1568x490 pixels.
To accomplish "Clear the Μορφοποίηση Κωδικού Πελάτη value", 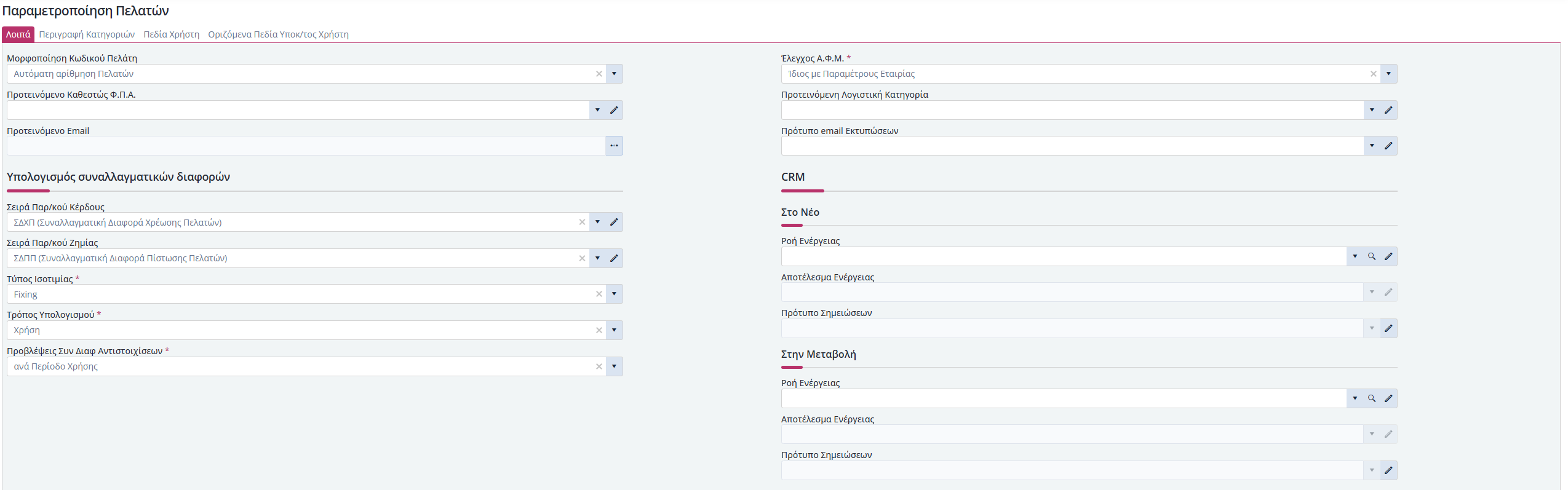I will coord(599,74).
